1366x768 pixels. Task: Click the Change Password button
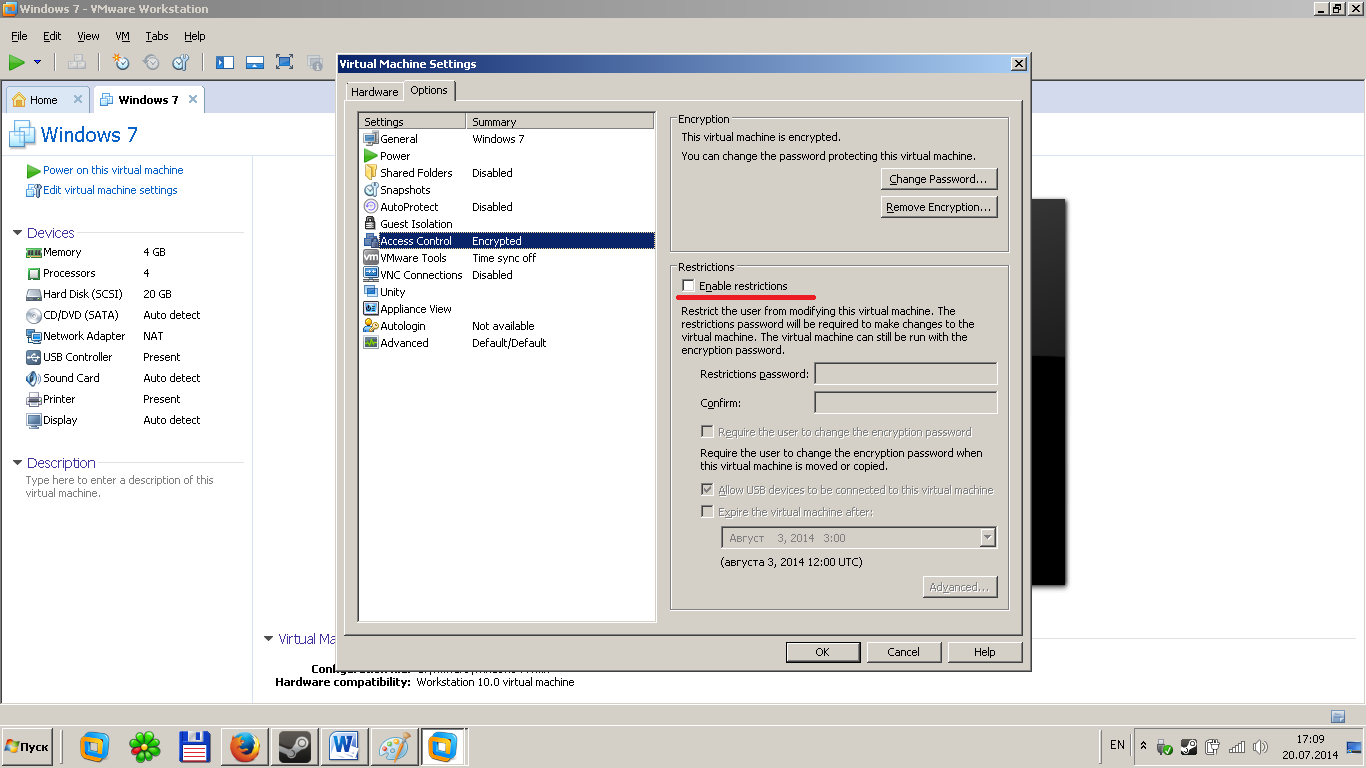tap(939, 179)
